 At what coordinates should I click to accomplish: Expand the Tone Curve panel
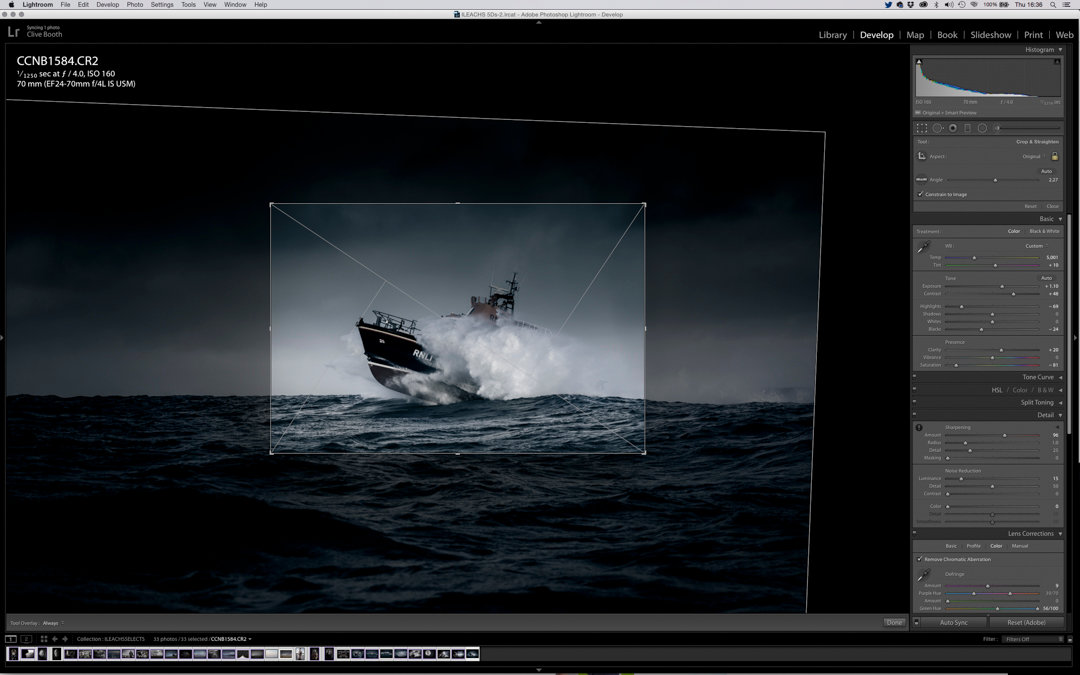click(x=1060, y=377)
